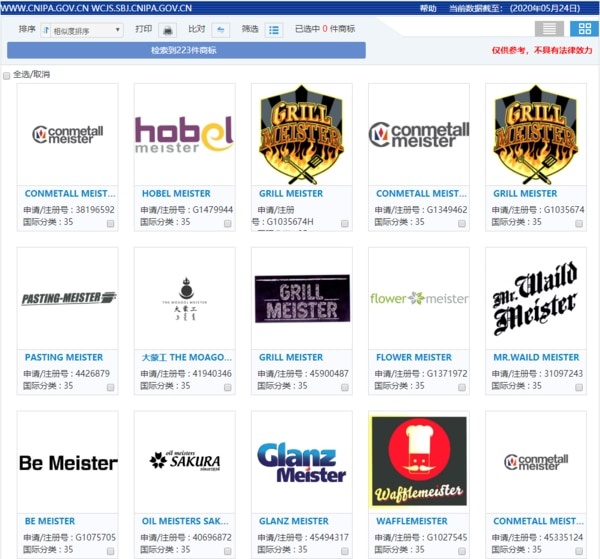Click the Wafflemeister chef logo thumbnail
Image resolution: width=600 pixels, height=559 pixels.
coord(419,461)
